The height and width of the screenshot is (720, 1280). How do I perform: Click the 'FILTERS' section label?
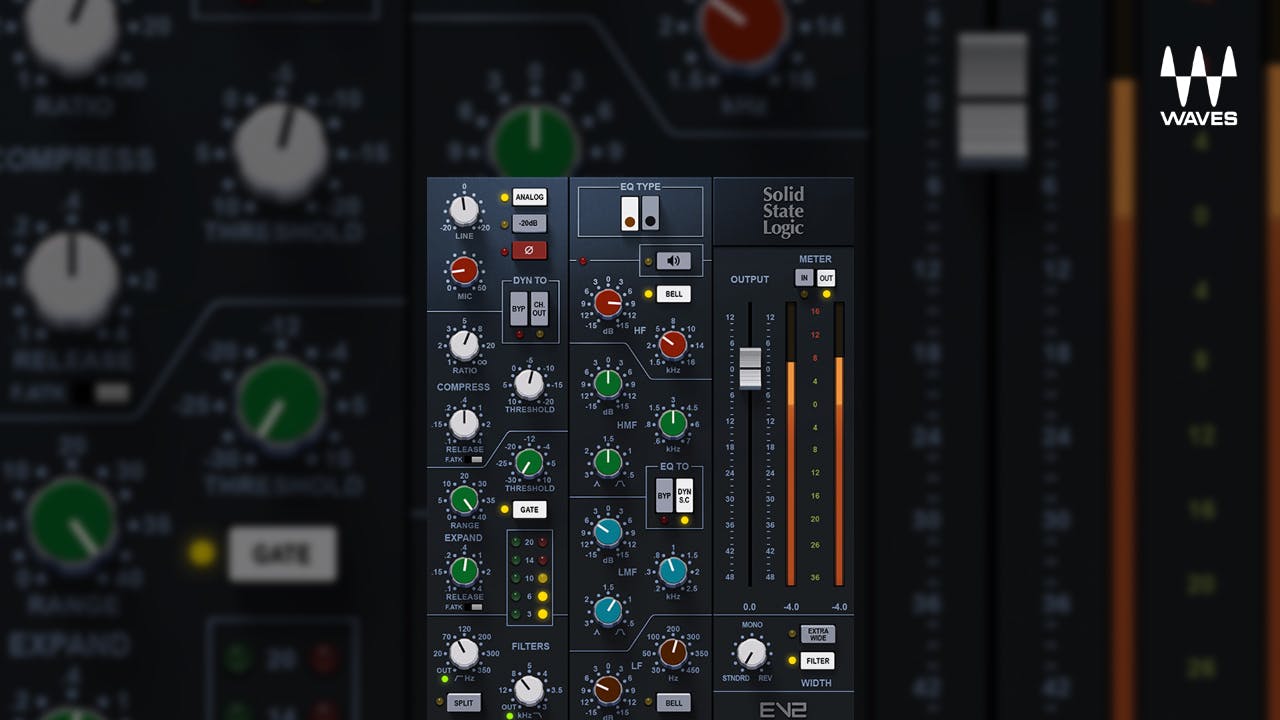530,646
